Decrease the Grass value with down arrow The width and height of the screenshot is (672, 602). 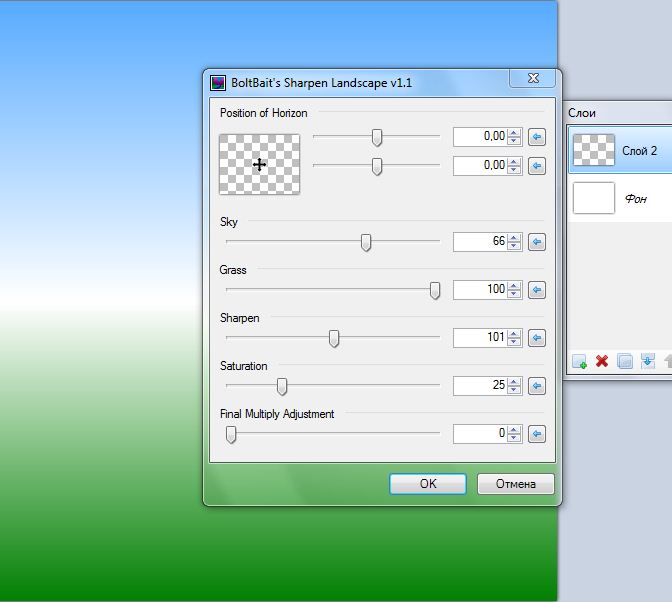[x=514, y=294]
